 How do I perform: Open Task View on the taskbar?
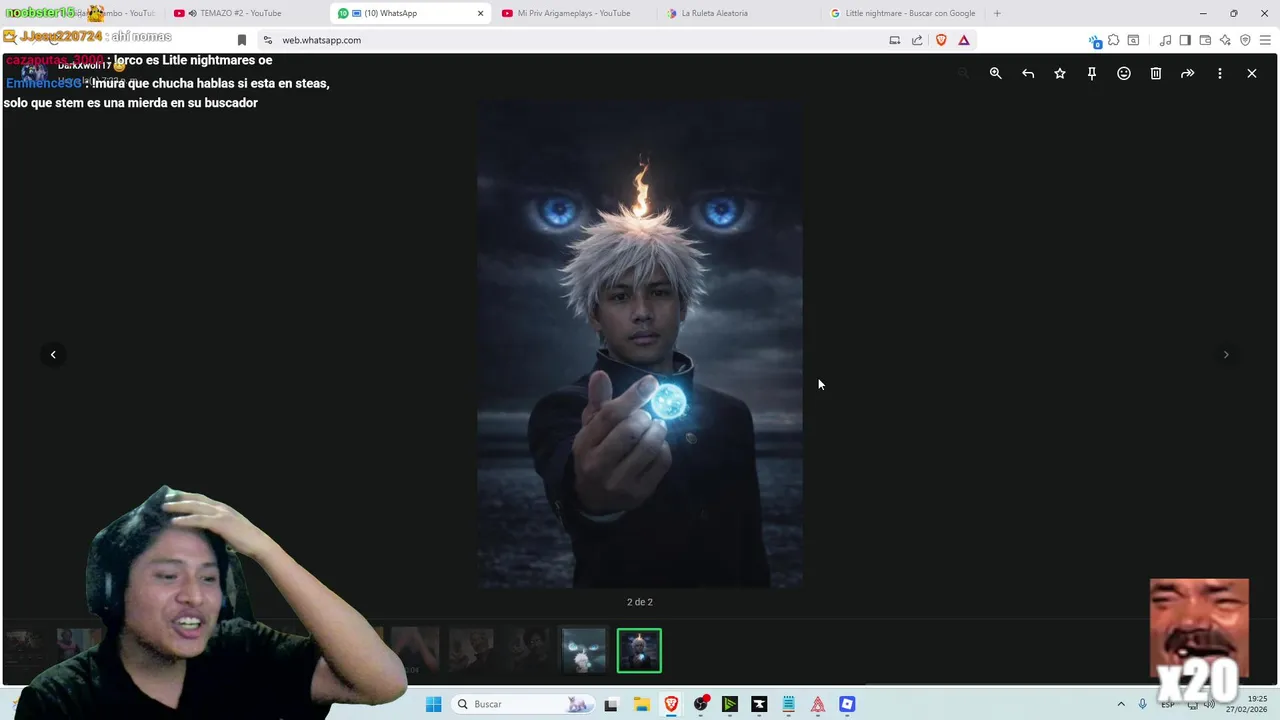coord(611,704)
